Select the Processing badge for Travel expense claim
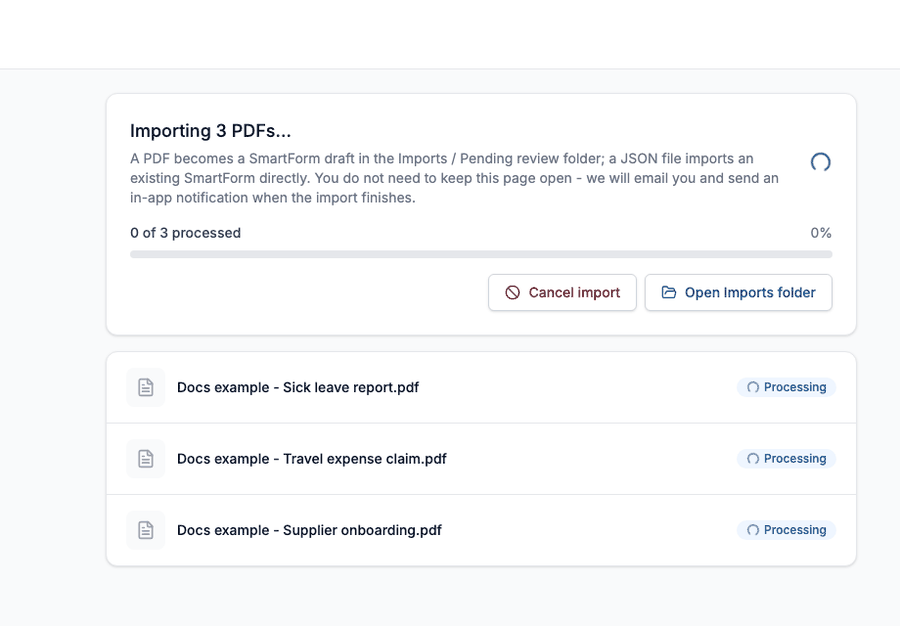The width and height of the screenshot is (900, 626). point(786,458)
